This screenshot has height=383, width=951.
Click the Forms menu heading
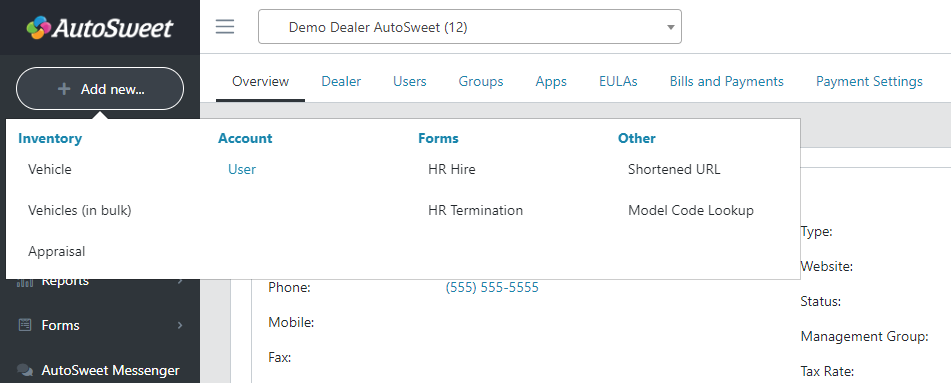point(439,138)
